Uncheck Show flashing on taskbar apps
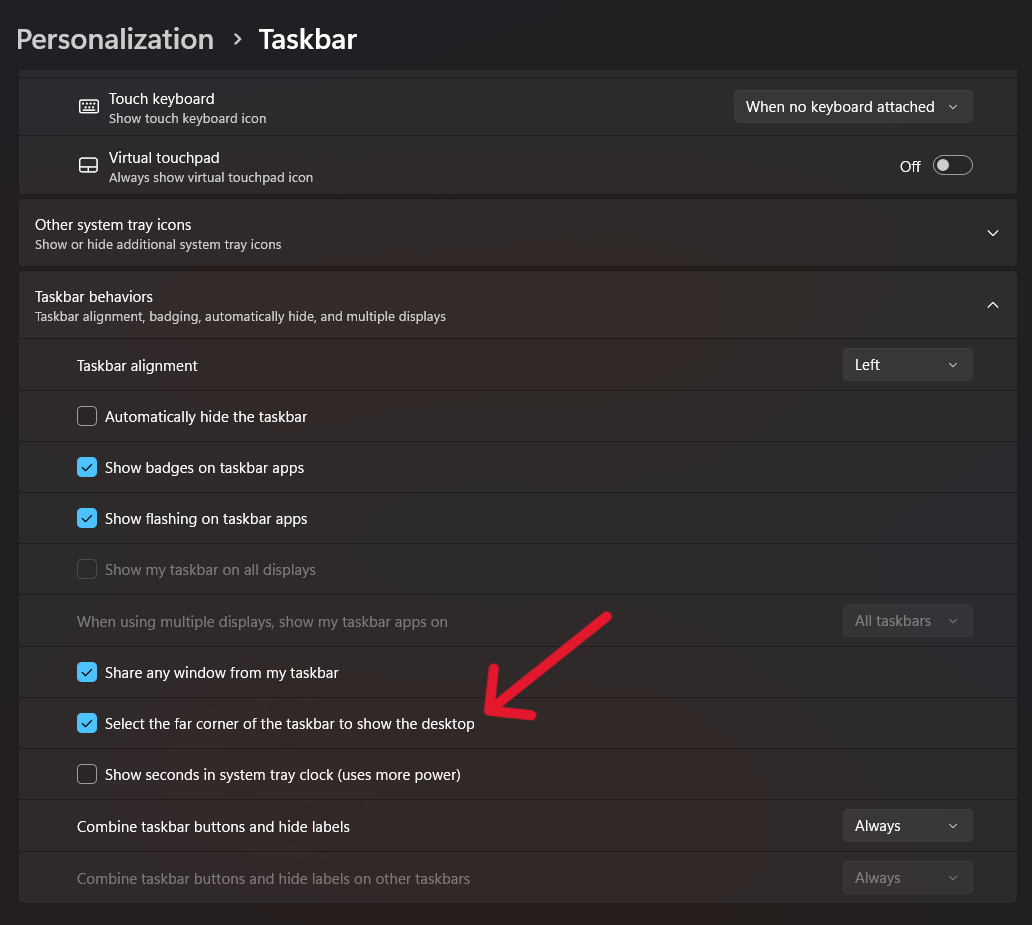The width and height of the screenshot is (1032, 925). pos(87,518)
